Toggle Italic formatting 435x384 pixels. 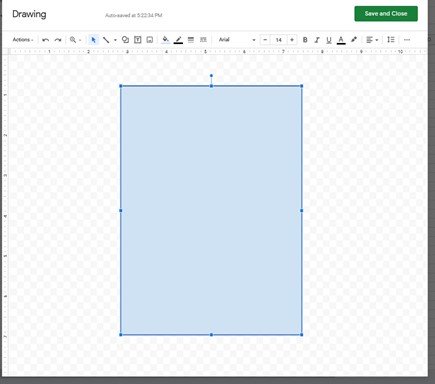pos(317,40)
